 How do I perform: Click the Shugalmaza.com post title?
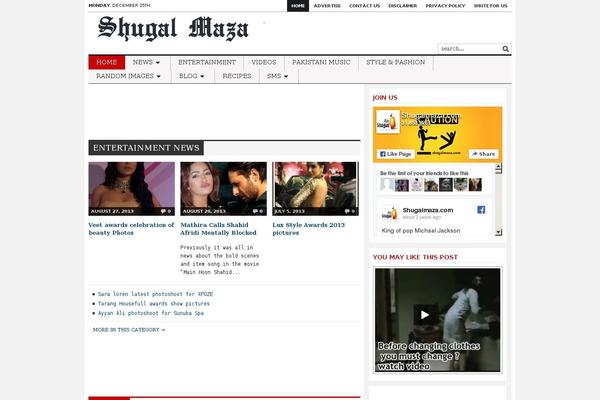coord(428,210)
